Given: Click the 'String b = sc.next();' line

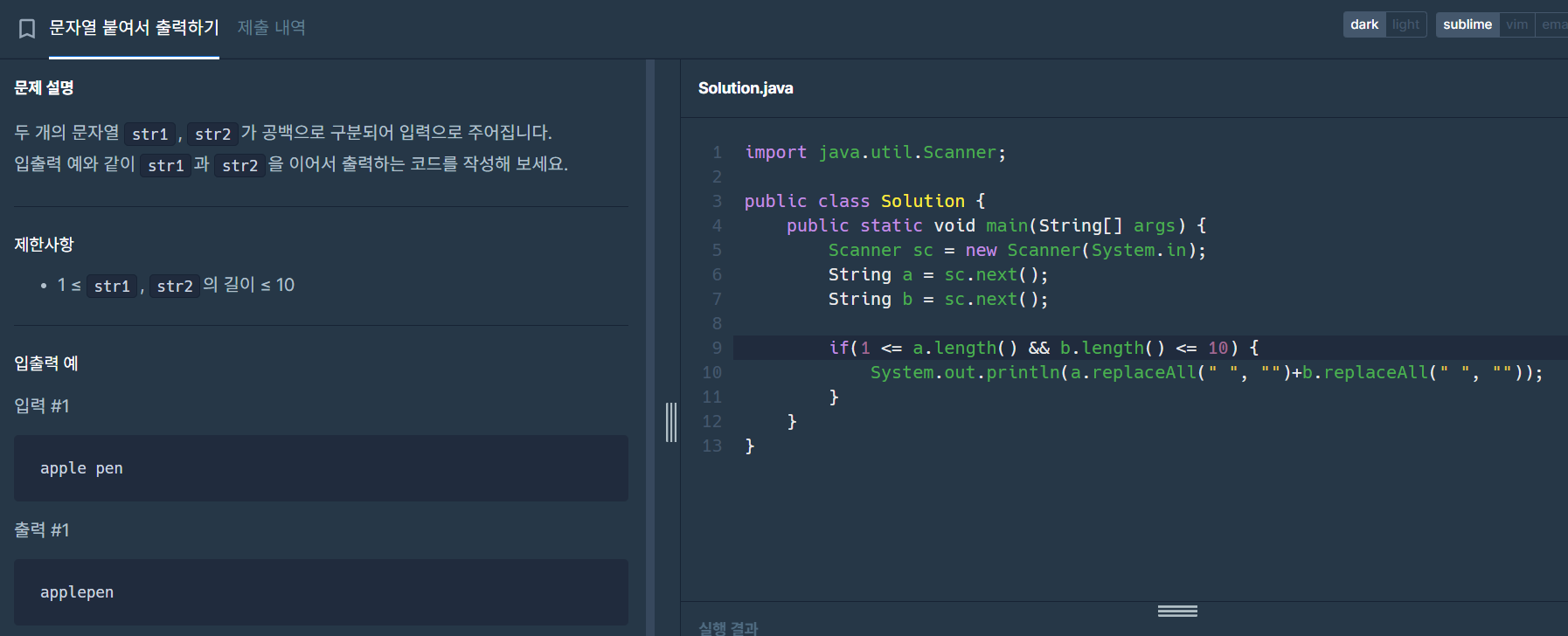Looking at the screenshot, I should click(938, 299).
